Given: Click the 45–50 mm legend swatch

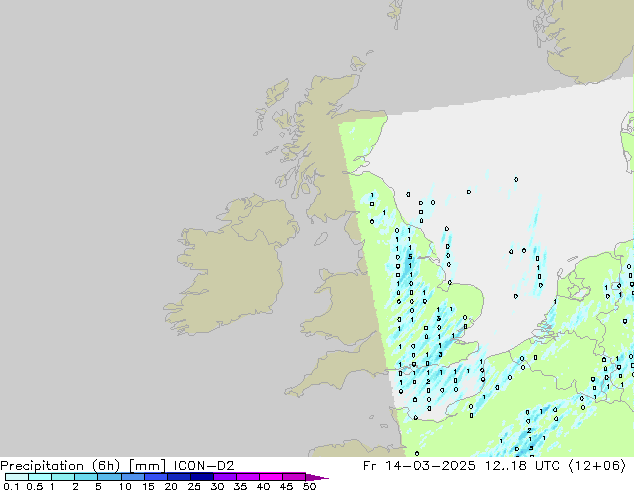Looking at the screenshot, I should [x=294, y=477].
